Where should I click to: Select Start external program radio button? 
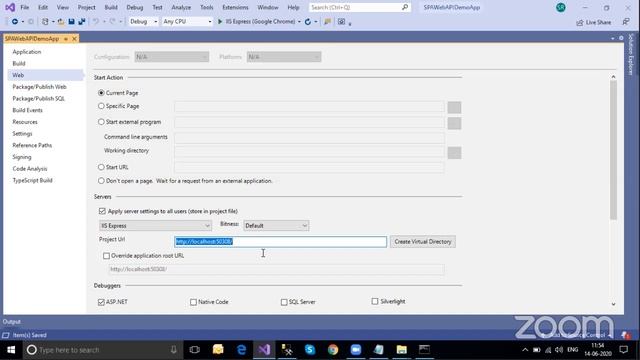coord(101,122)
